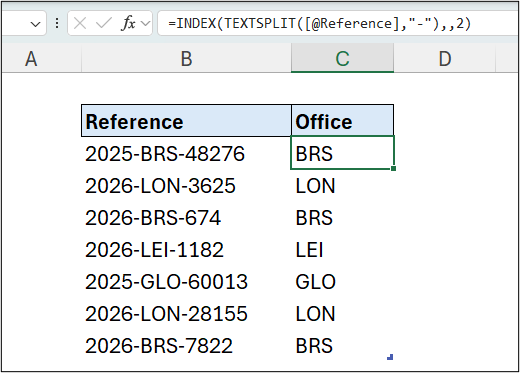Image resolution: width=520 pixels, height=373 pixels.
Task: Select the GLO Office cell
Action: (342, 281)
